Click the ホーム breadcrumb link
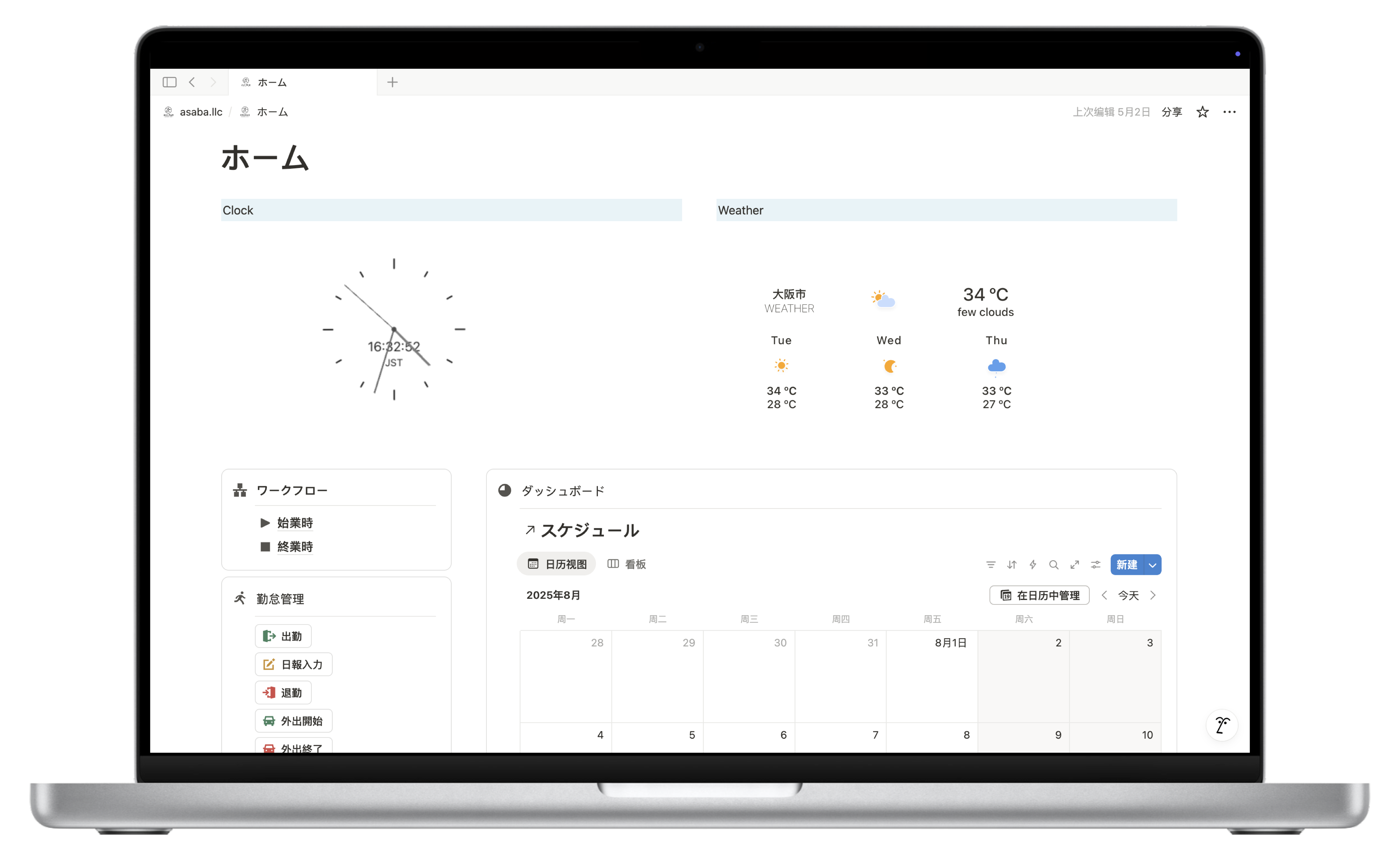 (x=264, y=112)
